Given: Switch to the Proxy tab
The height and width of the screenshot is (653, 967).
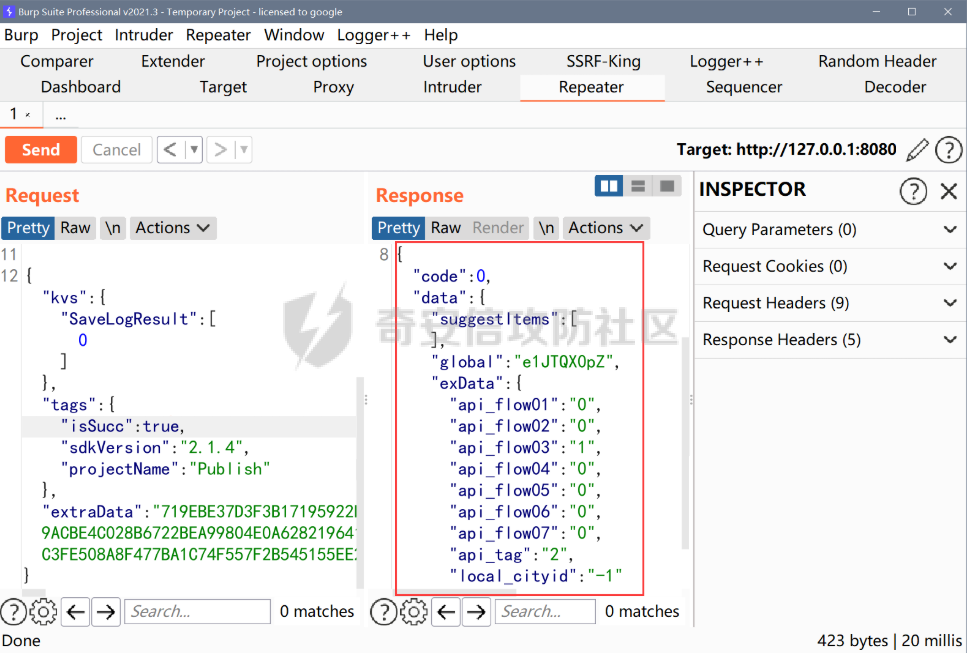Looking at the screenshot, I should click(334, 88).
